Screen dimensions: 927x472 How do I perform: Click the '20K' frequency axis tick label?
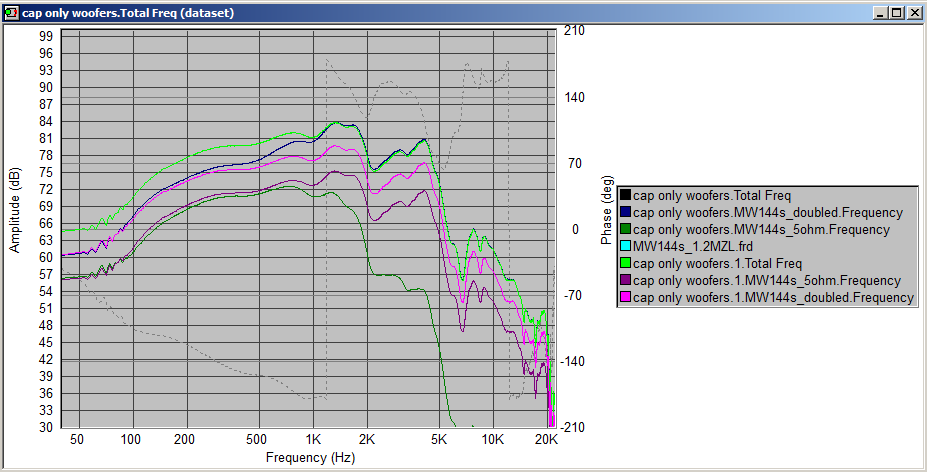tap(546, 439)
